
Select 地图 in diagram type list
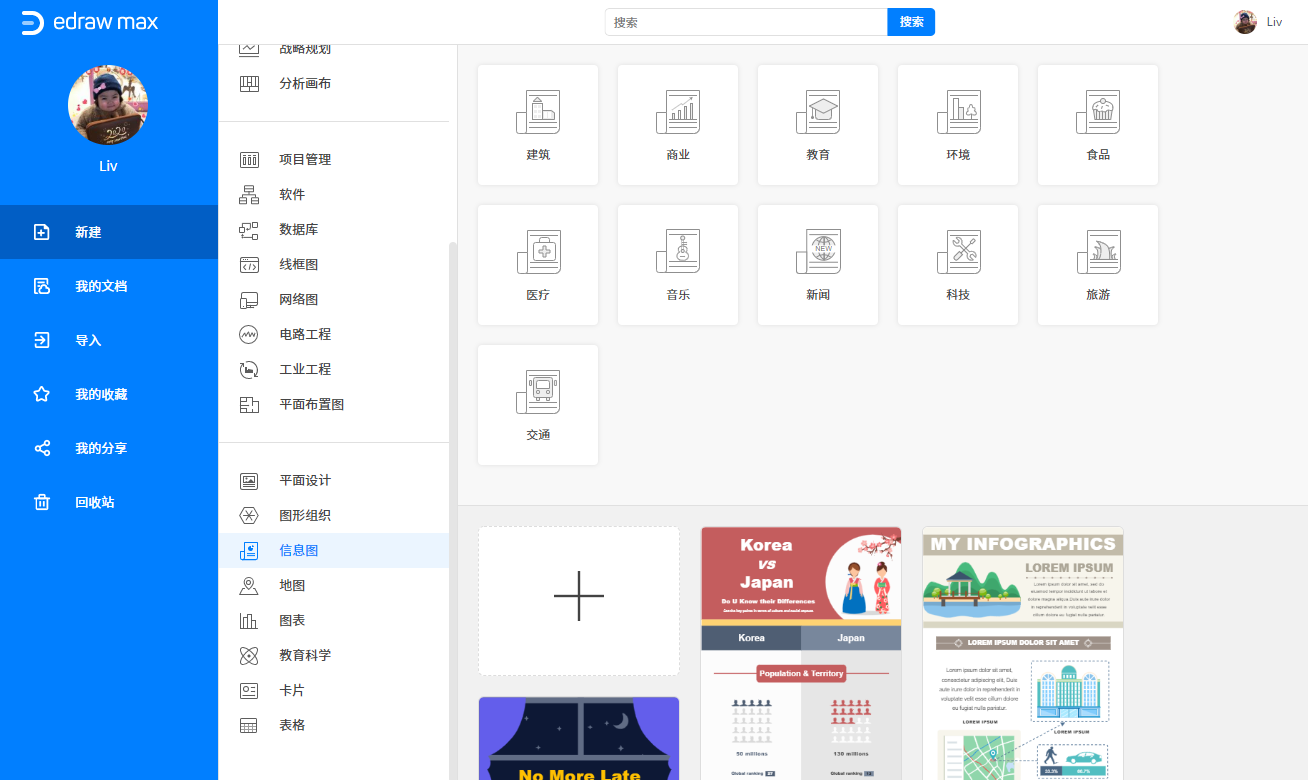pyautogui.click(x=292, y=585)
